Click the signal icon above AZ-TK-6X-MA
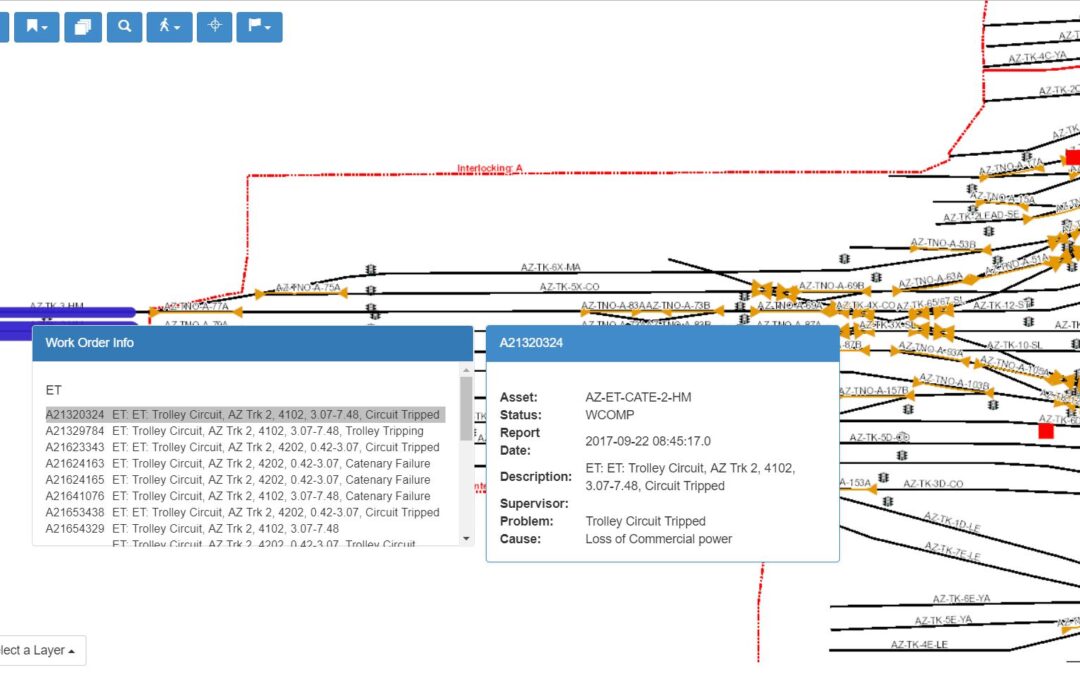The image size is (1080, 675). 371,270
